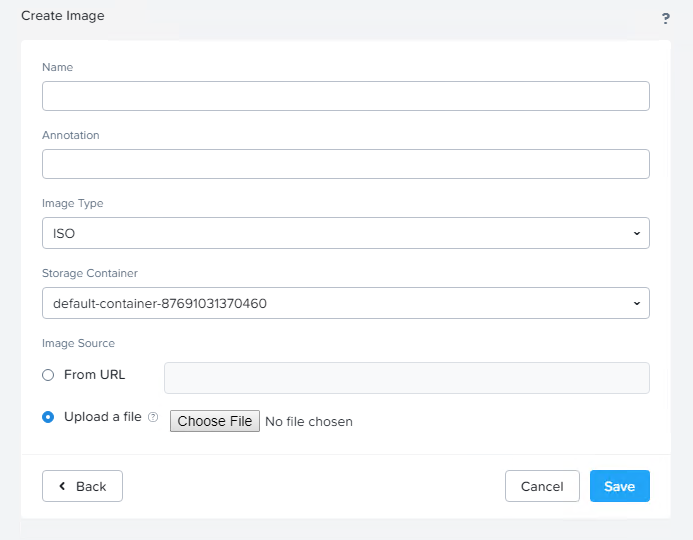
Task: Click the Upload a file label text
Action: pos(102,417)
